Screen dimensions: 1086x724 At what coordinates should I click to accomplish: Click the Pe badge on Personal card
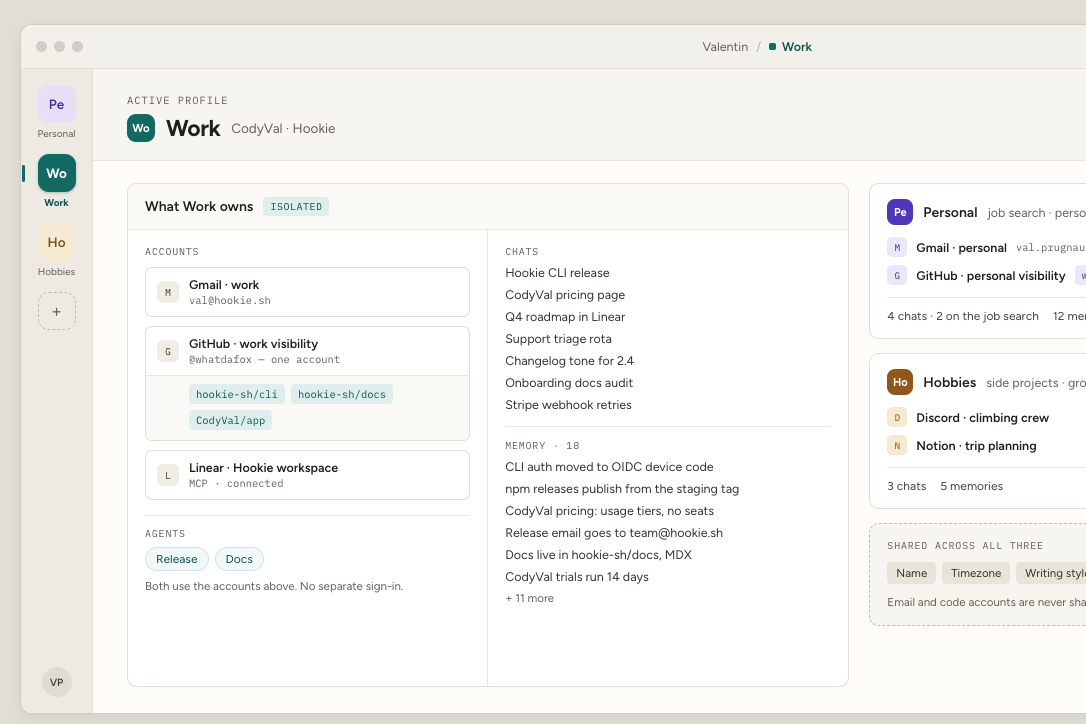point(900,212)
